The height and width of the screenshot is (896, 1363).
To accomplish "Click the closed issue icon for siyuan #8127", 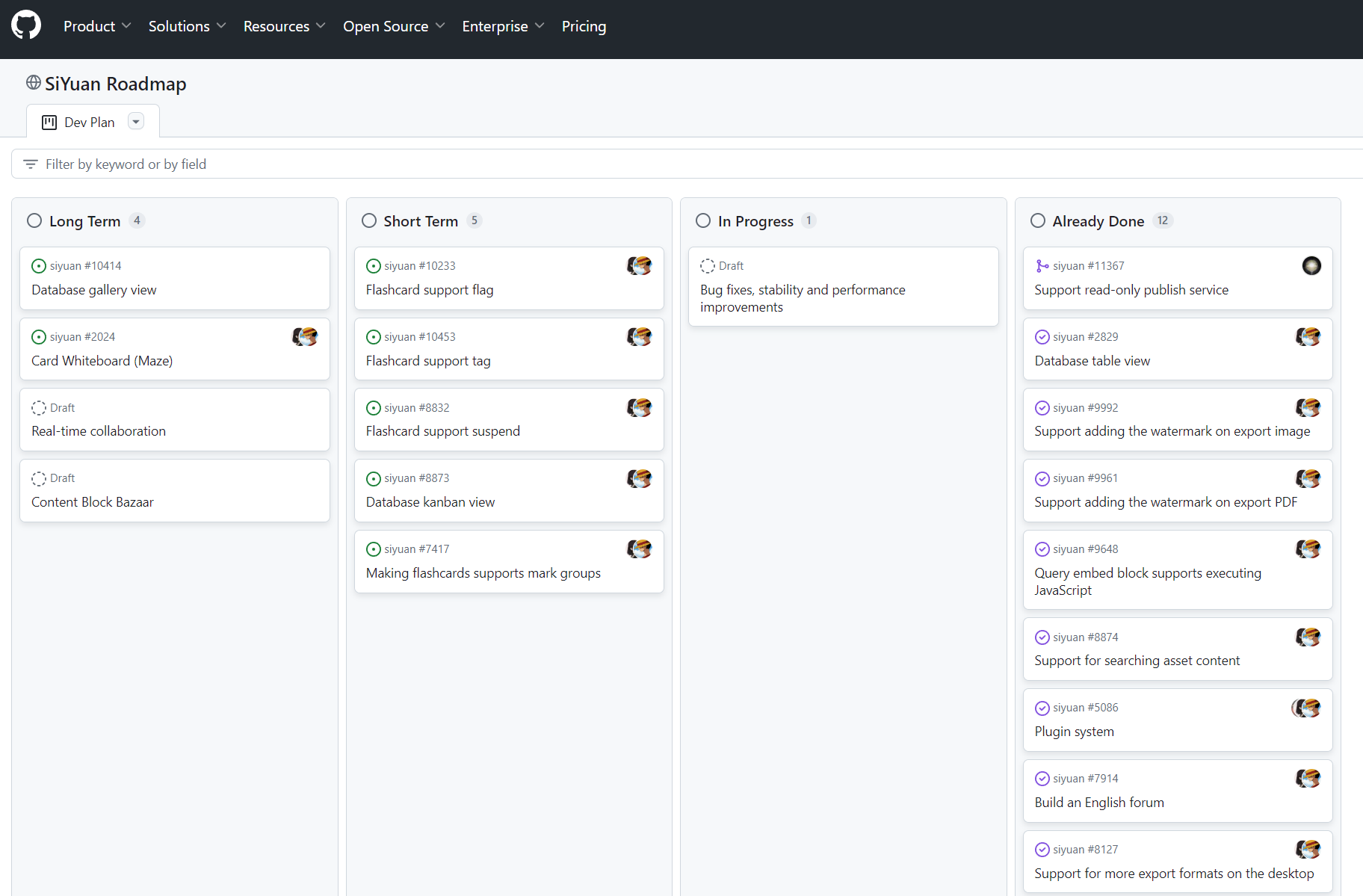I will 1042,850.
